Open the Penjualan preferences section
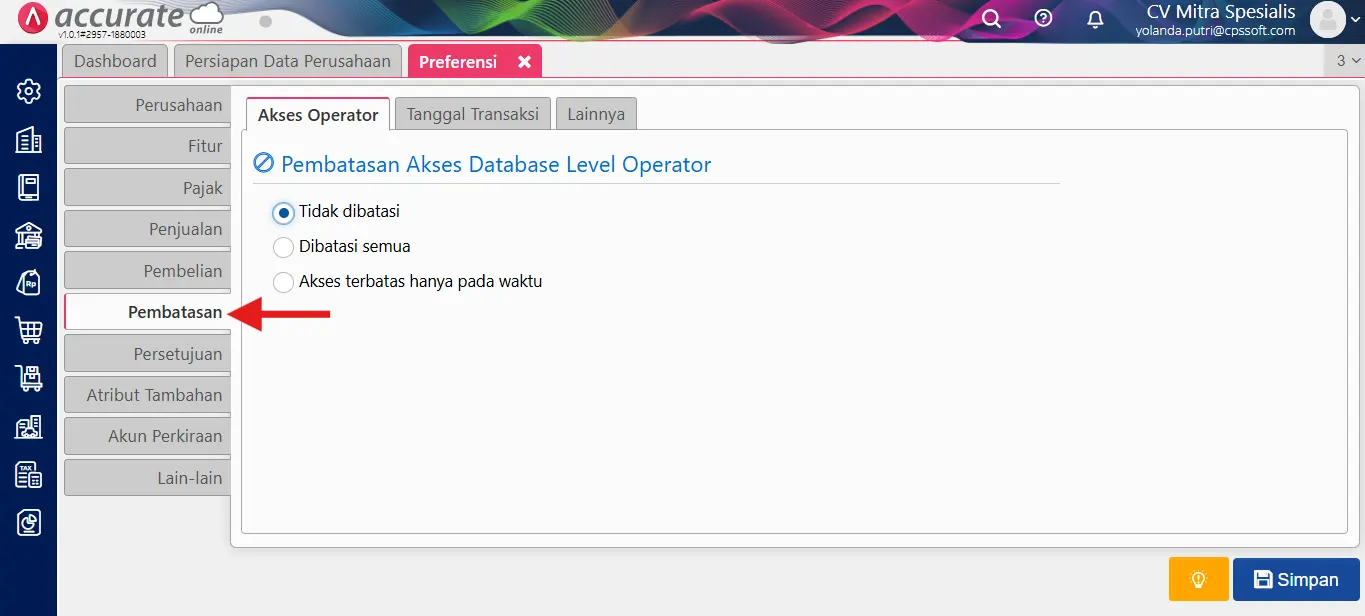1365x616 pixels. pyautogui.click(x=146, y=229)
